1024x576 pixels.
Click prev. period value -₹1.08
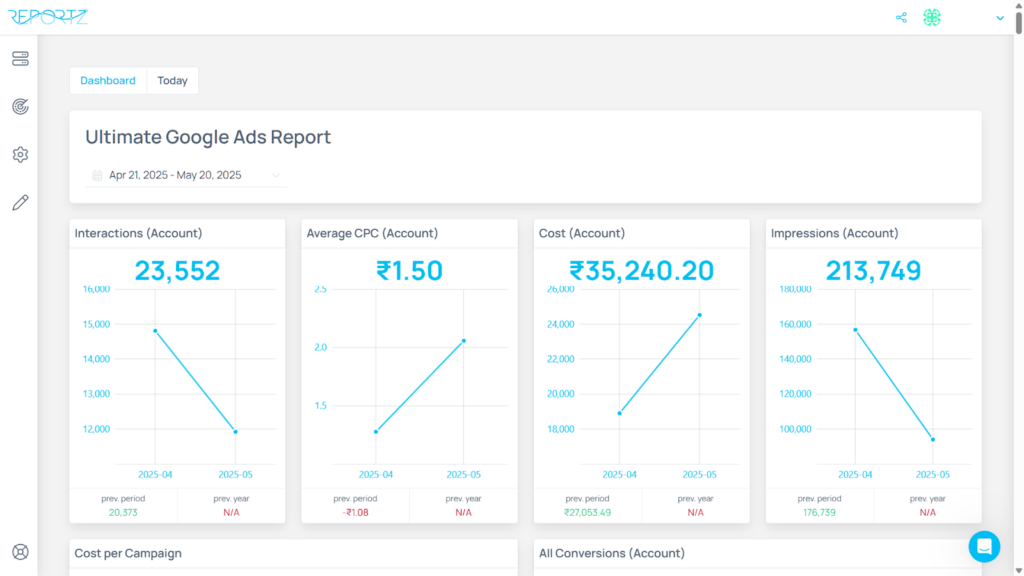355,513
